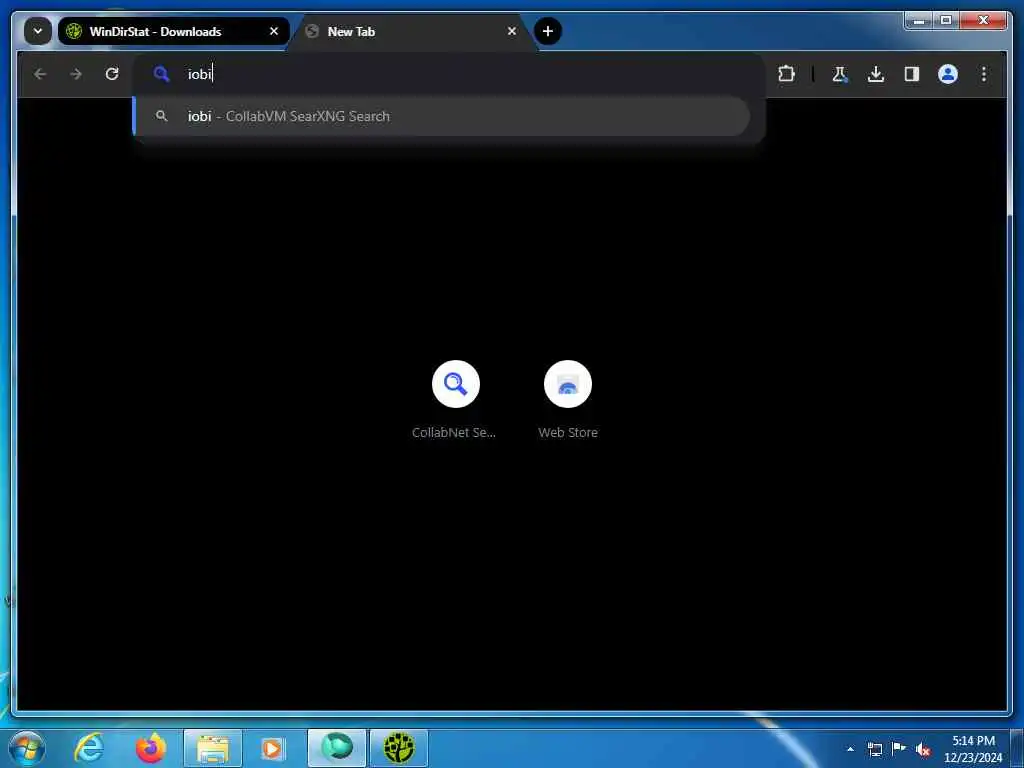This screenshot has width=1024, height=768.
Task: Click the Show desktop strip
Action: (x=1017, y=748)
